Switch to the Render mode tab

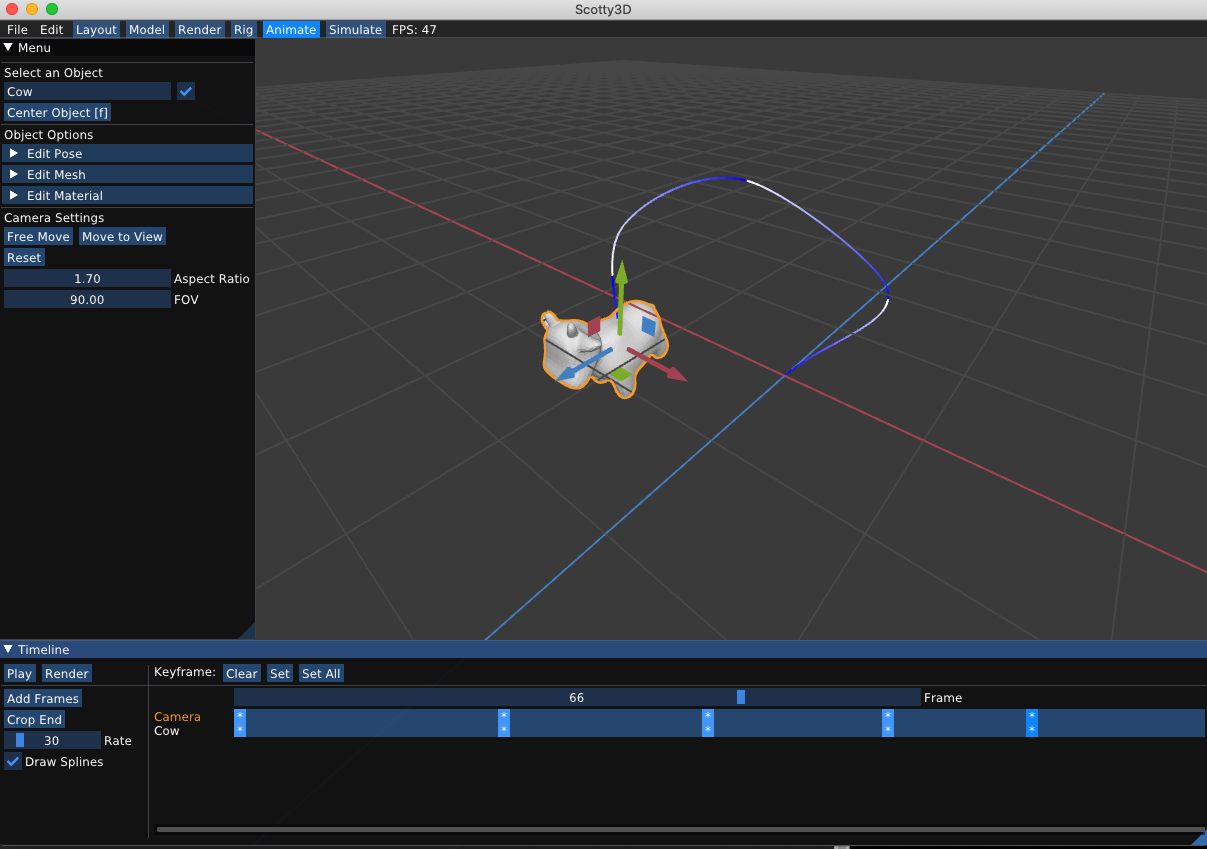(x=199, y=29)
